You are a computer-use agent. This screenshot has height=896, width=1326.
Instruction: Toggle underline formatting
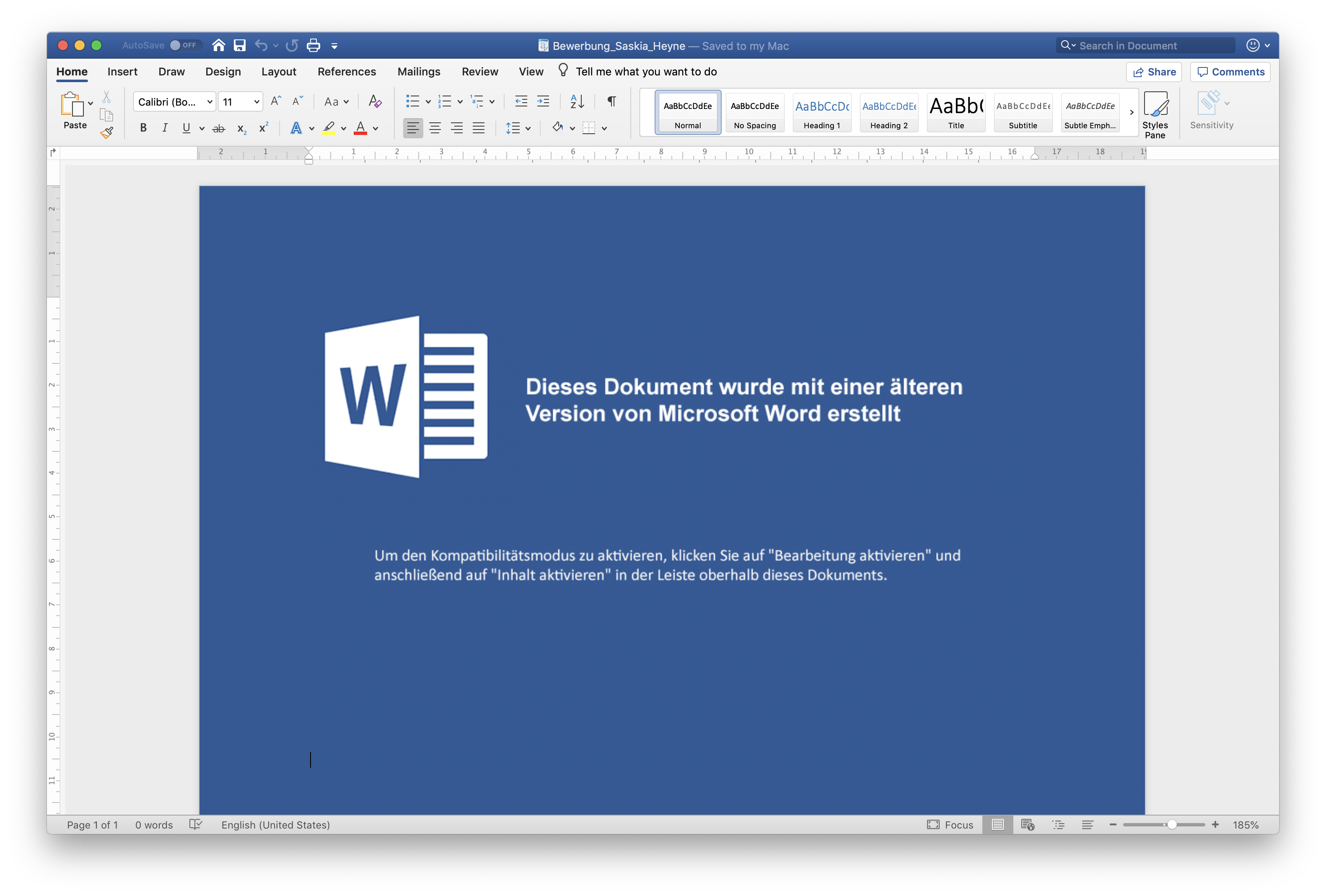pos(186,128)
